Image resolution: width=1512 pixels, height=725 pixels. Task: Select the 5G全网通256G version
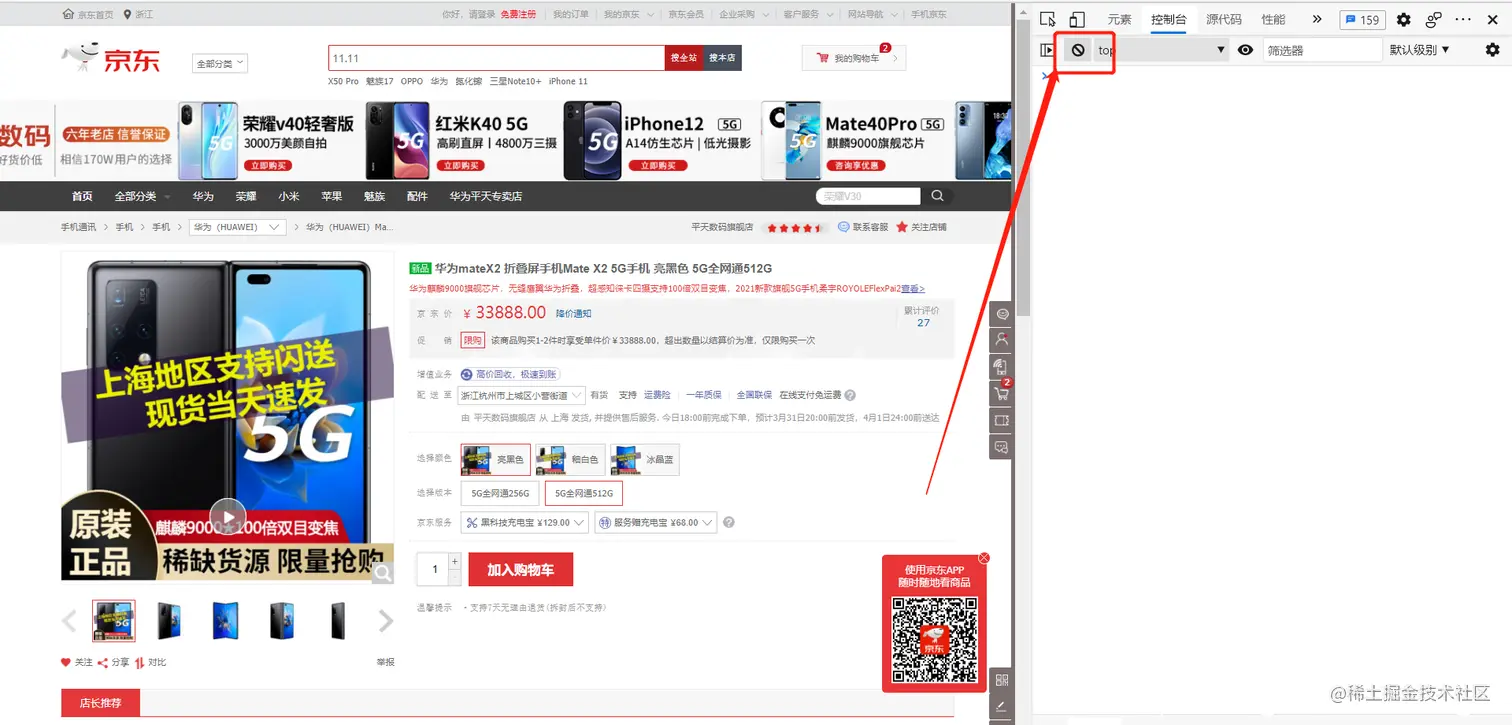[500, 493]
